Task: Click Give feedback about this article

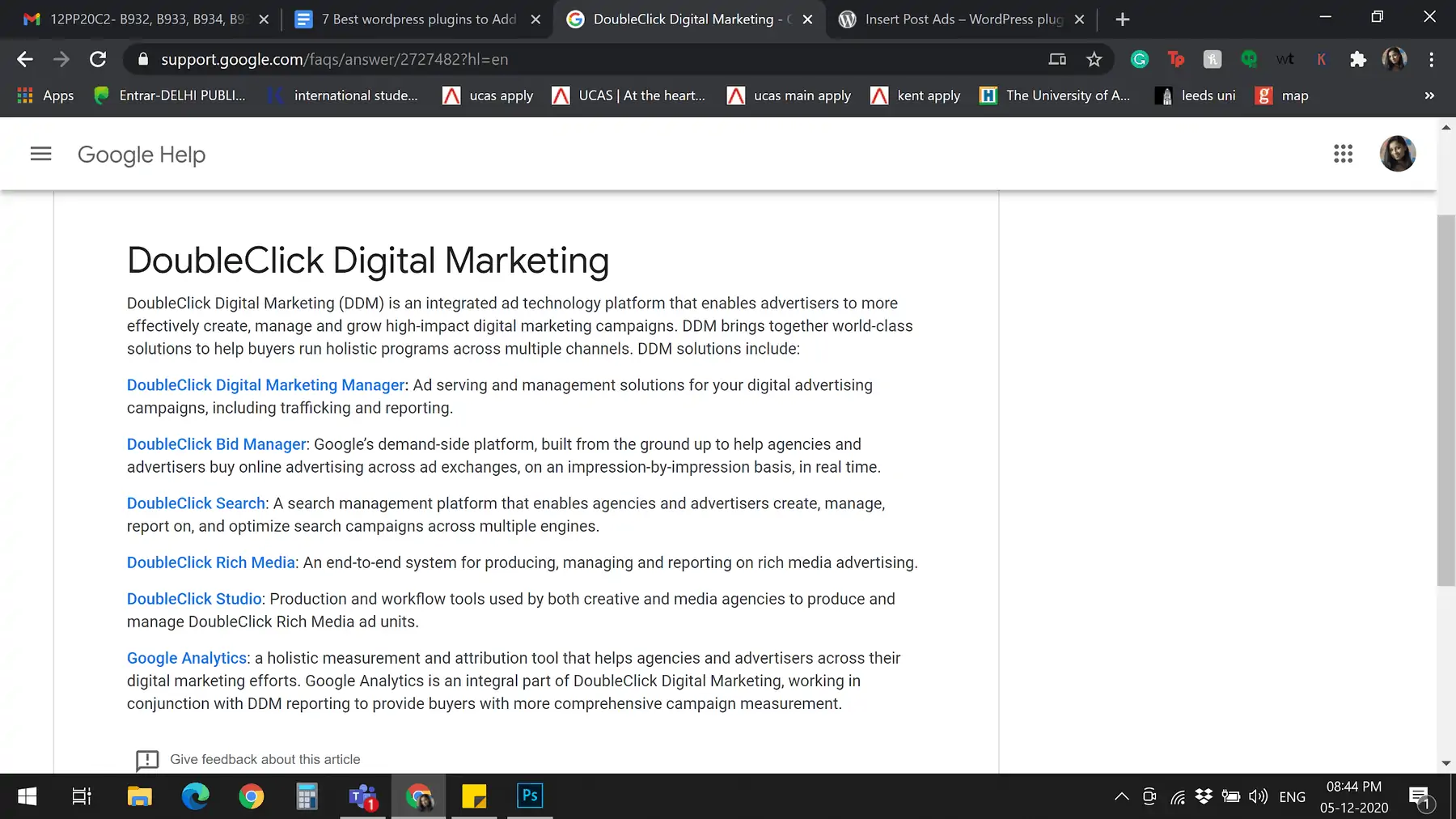Action: (265, 759)
